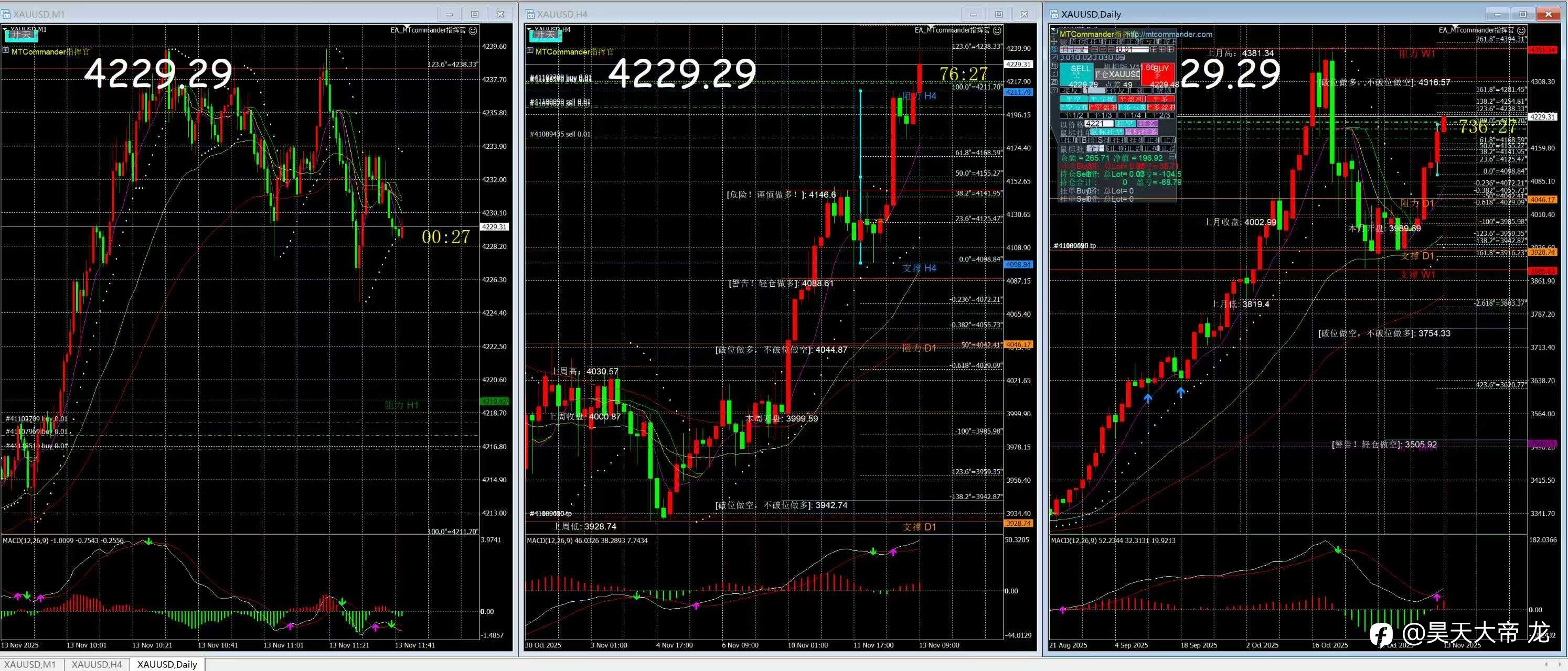Toggle the 开关 switch on the M1 chart
The image size is (1568, 671).
(22, 34)
